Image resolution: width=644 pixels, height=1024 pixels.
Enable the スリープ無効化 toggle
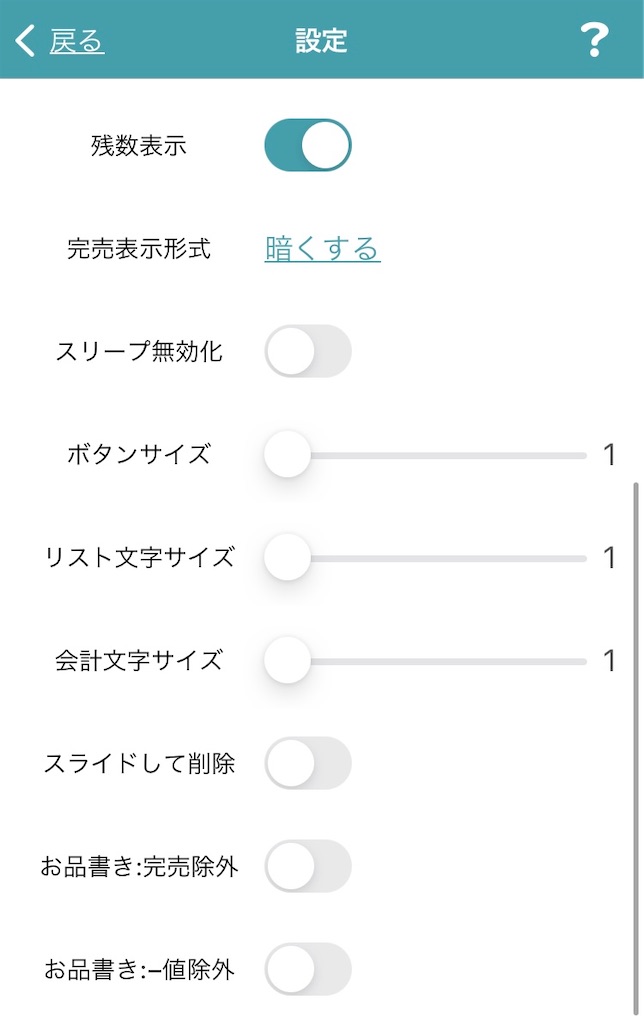[308, 350]
